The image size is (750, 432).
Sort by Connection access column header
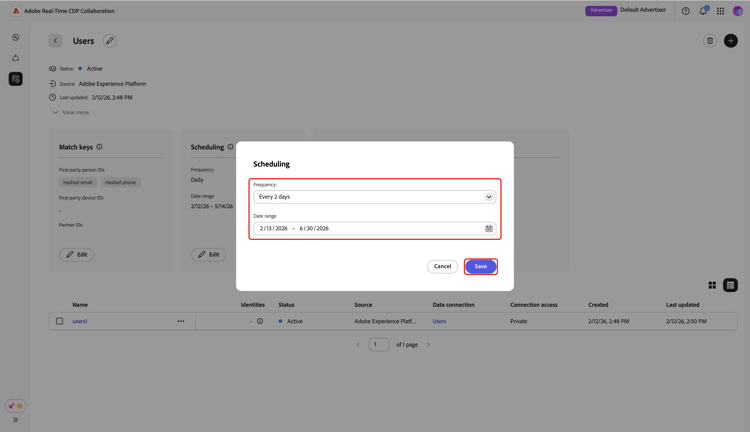534,305
